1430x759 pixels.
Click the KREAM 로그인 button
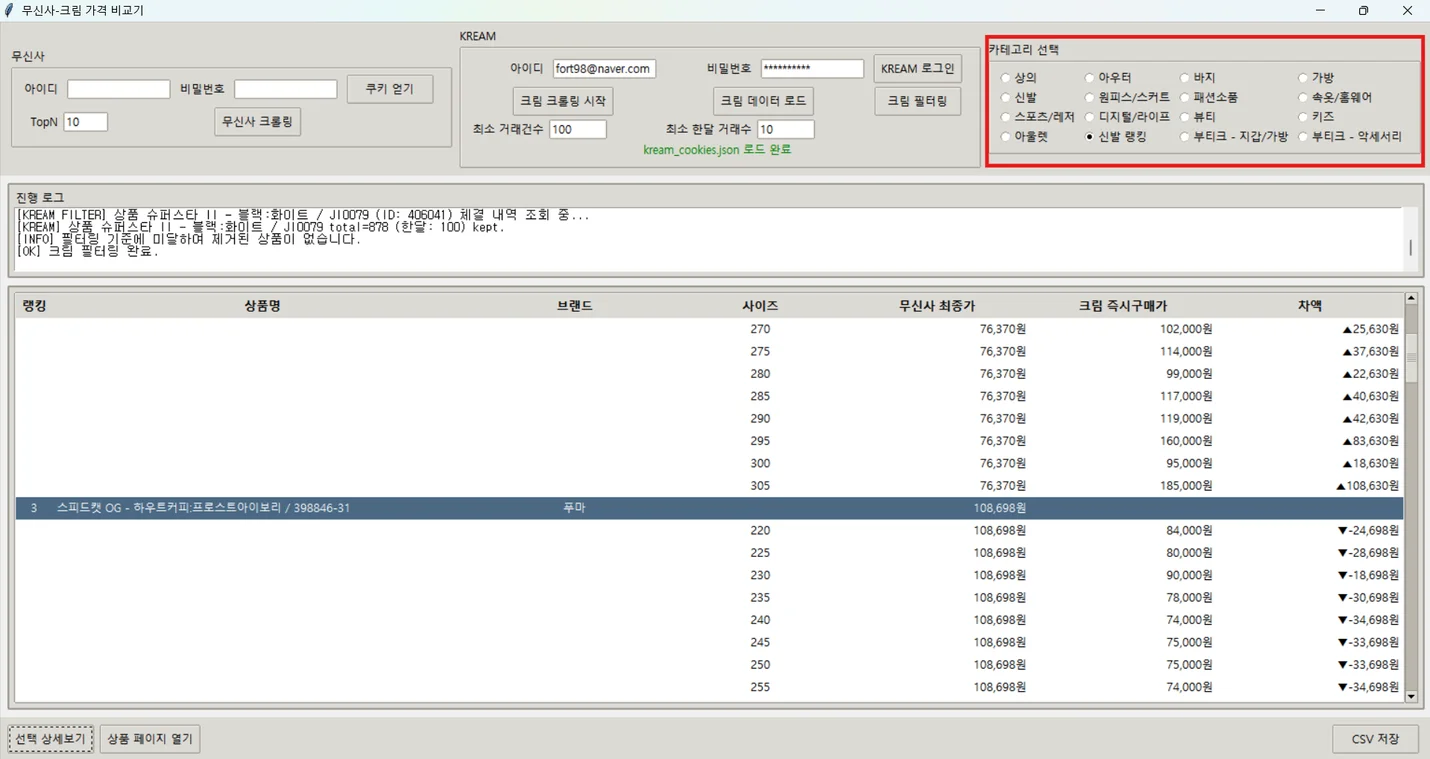(917, 69)
